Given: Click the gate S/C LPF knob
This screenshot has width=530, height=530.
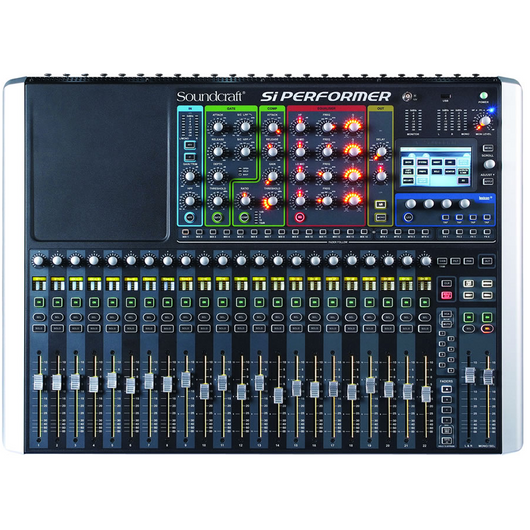Looking at the screenshot, I should coord(245,127).
